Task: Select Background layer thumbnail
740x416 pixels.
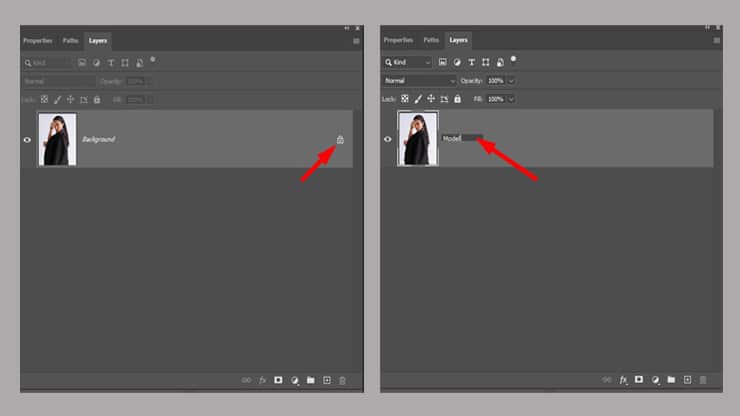Action: click(x=57, y=139)
